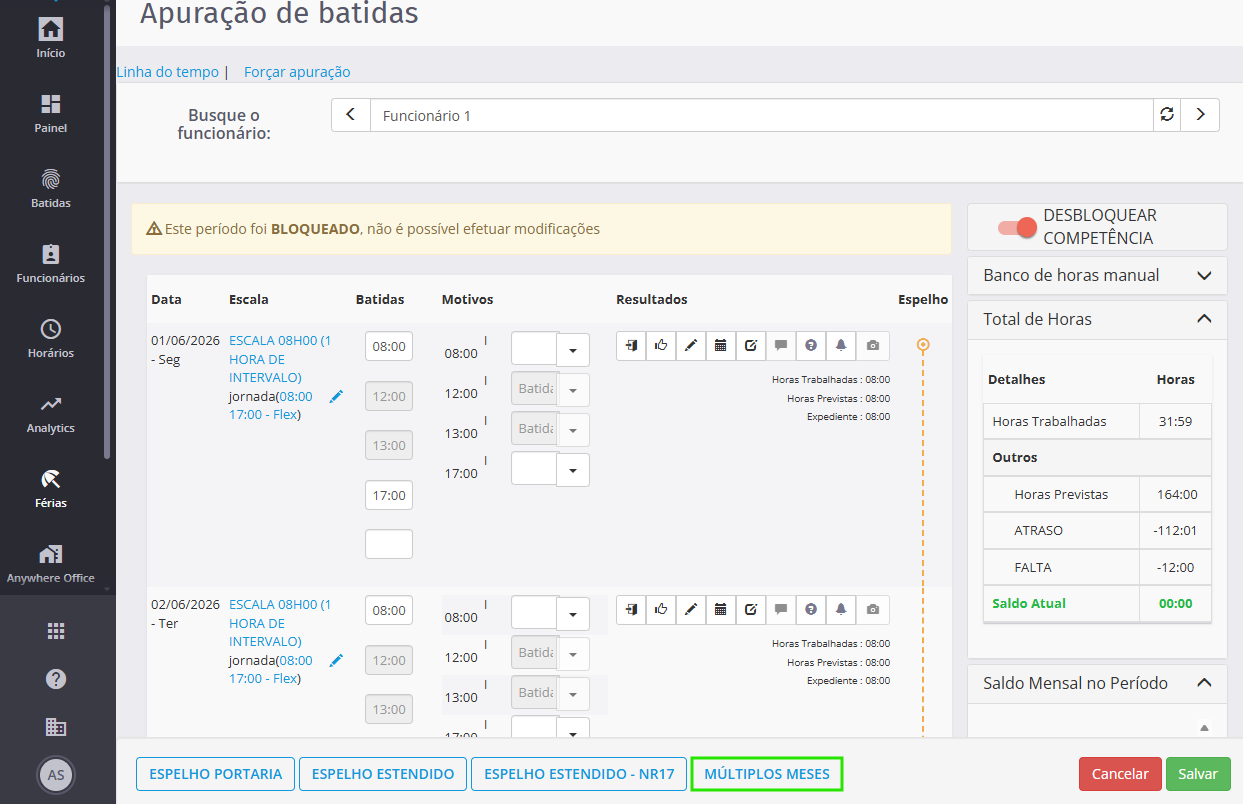Edit the escala pencil for 02/06/2026
Screen dimensions: 1243x804
[336, 661]
